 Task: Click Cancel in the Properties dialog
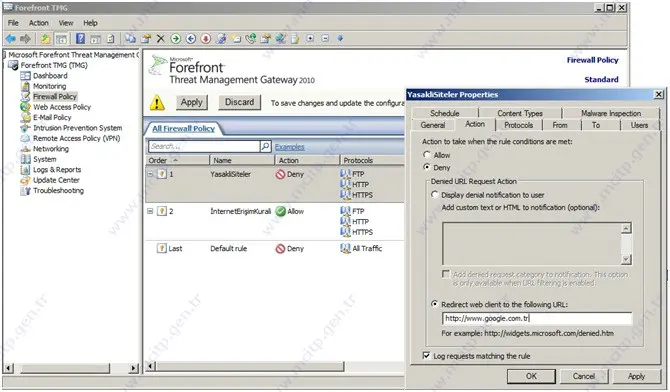tap(584, 376)
